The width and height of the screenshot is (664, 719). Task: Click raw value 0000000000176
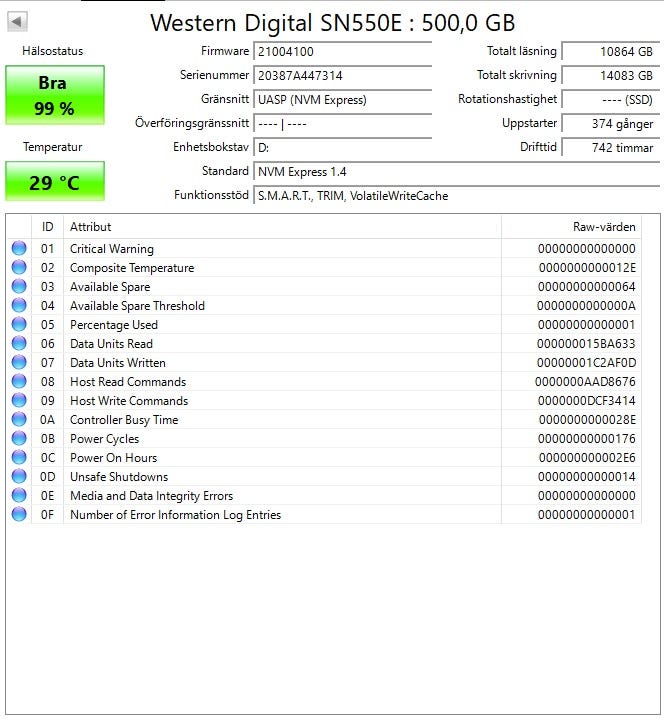coord(587,439)
